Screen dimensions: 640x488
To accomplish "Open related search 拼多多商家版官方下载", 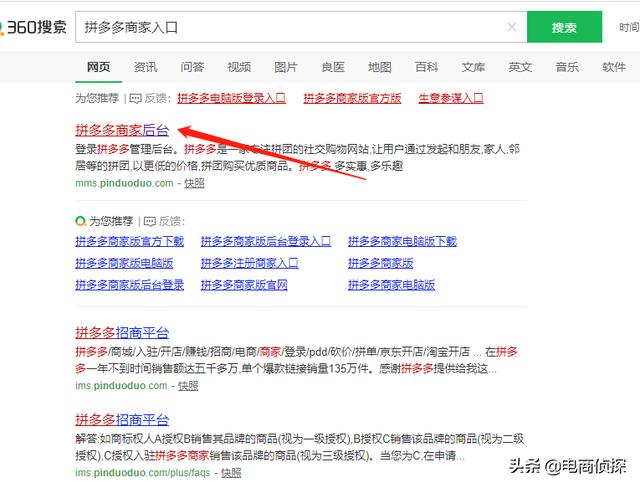I will 130,242.
